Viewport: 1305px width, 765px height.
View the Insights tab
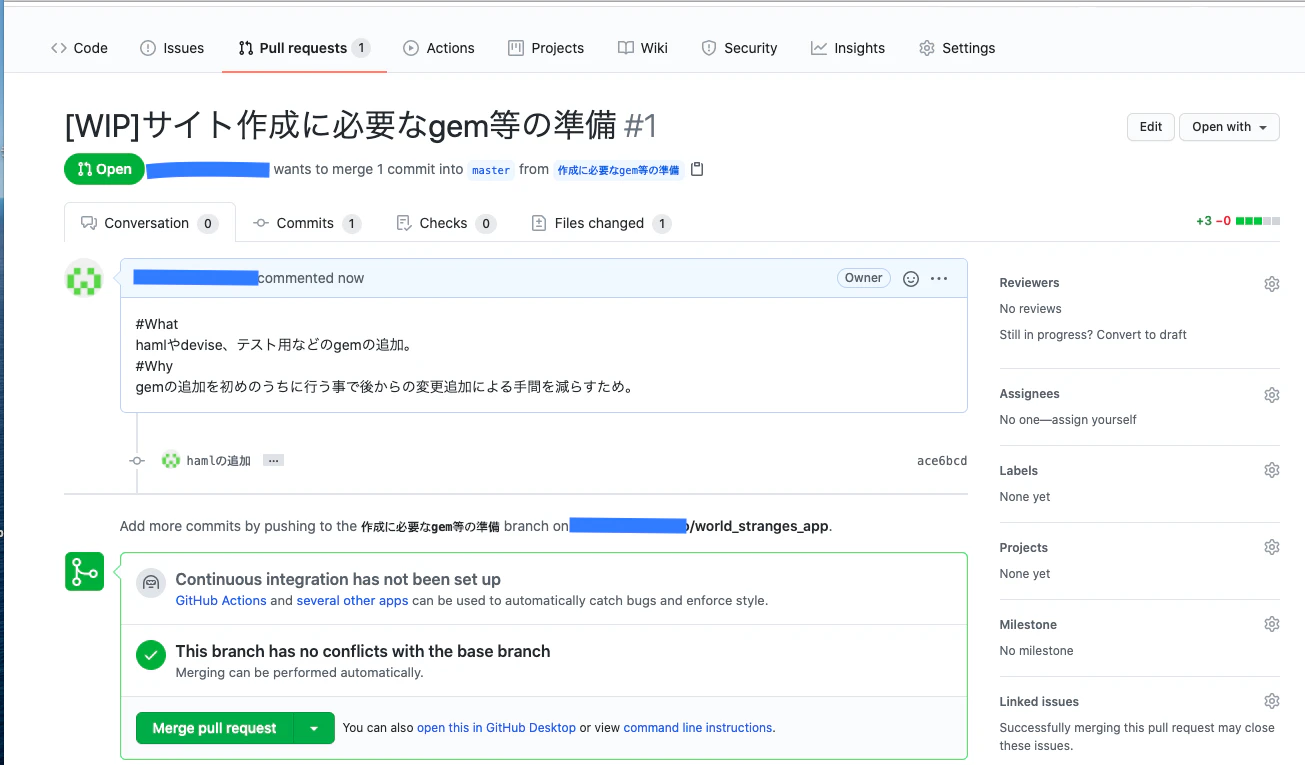pos(848,48)
